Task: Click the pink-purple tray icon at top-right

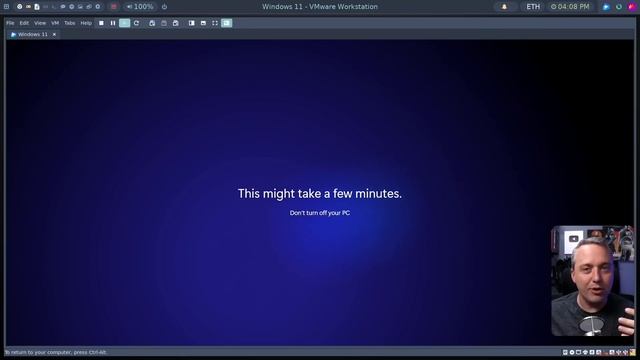Action: pyautogui.click(x=632, y=7)
